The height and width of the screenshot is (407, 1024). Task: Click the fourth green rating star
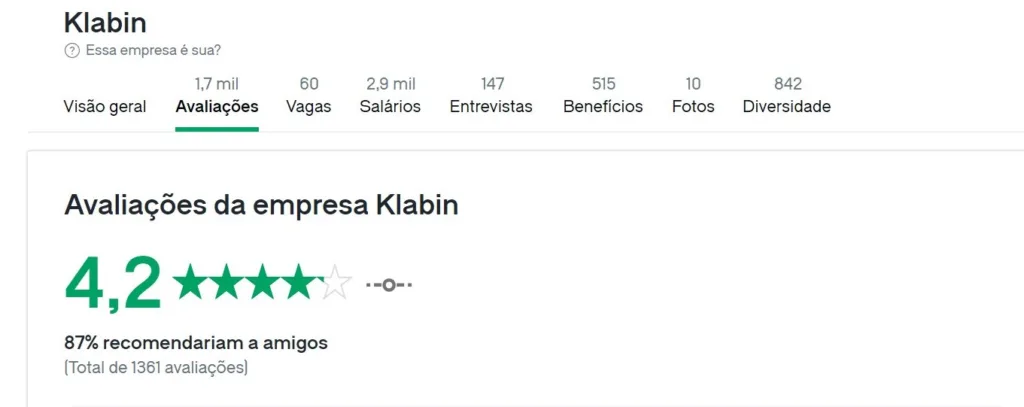tap(300, 282)
